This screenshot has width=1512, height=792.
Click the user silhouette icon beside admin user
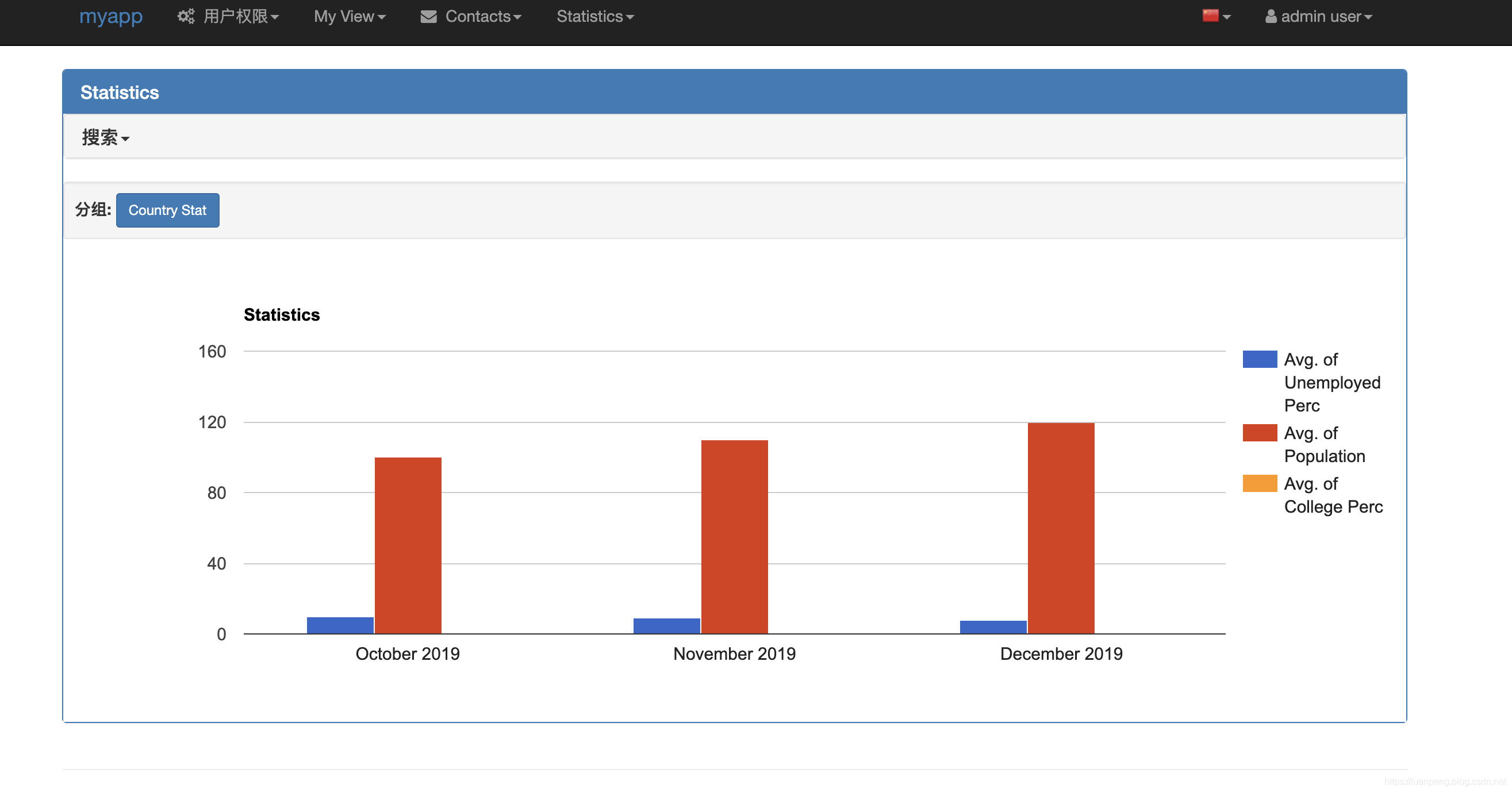pyautogui.click(x=1271, y=17)
